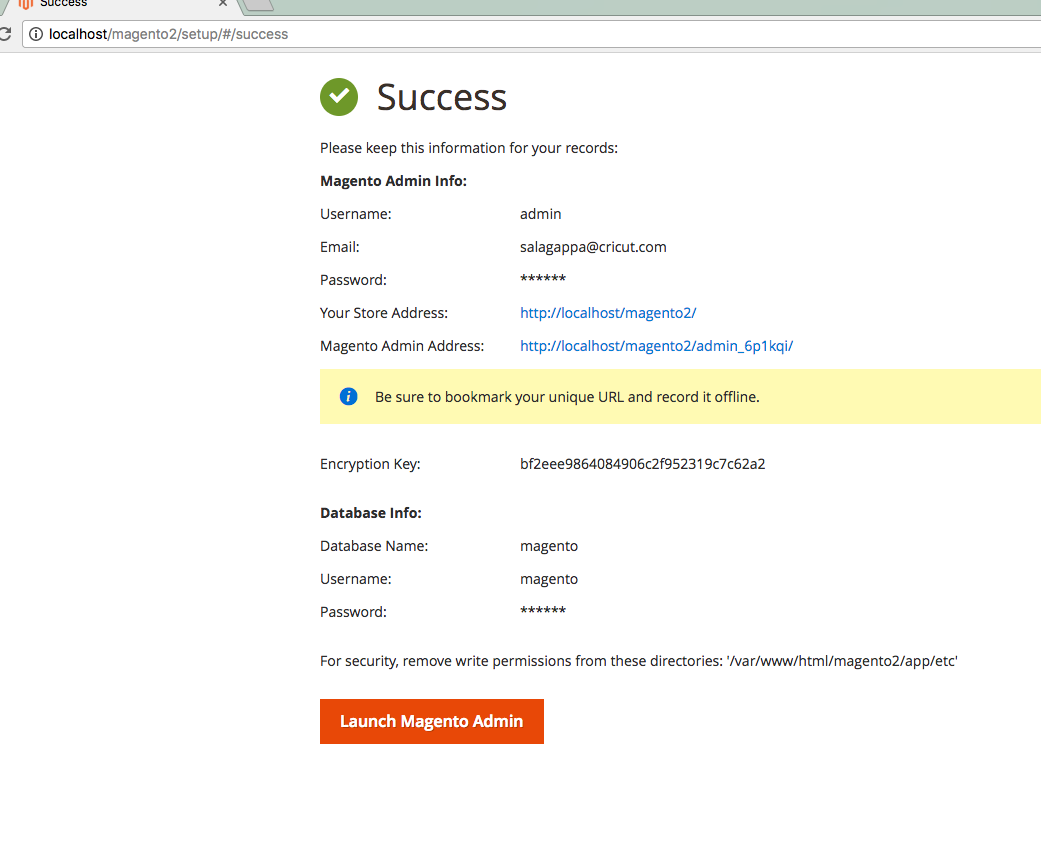Open a new tab next to Success
This screenshot has width=1041, height=852.
[x=259, y=5]
